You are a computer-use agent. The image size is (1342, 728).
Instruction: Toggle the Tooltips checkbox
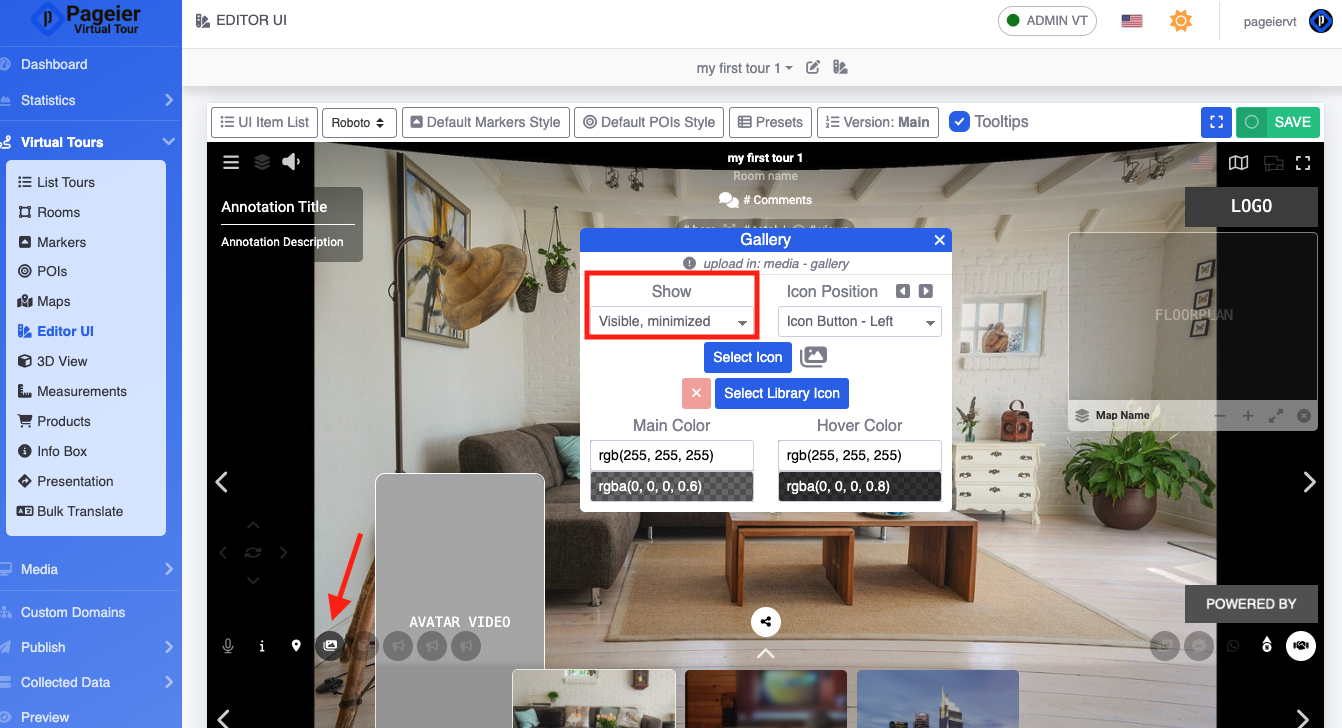(959, 122)
